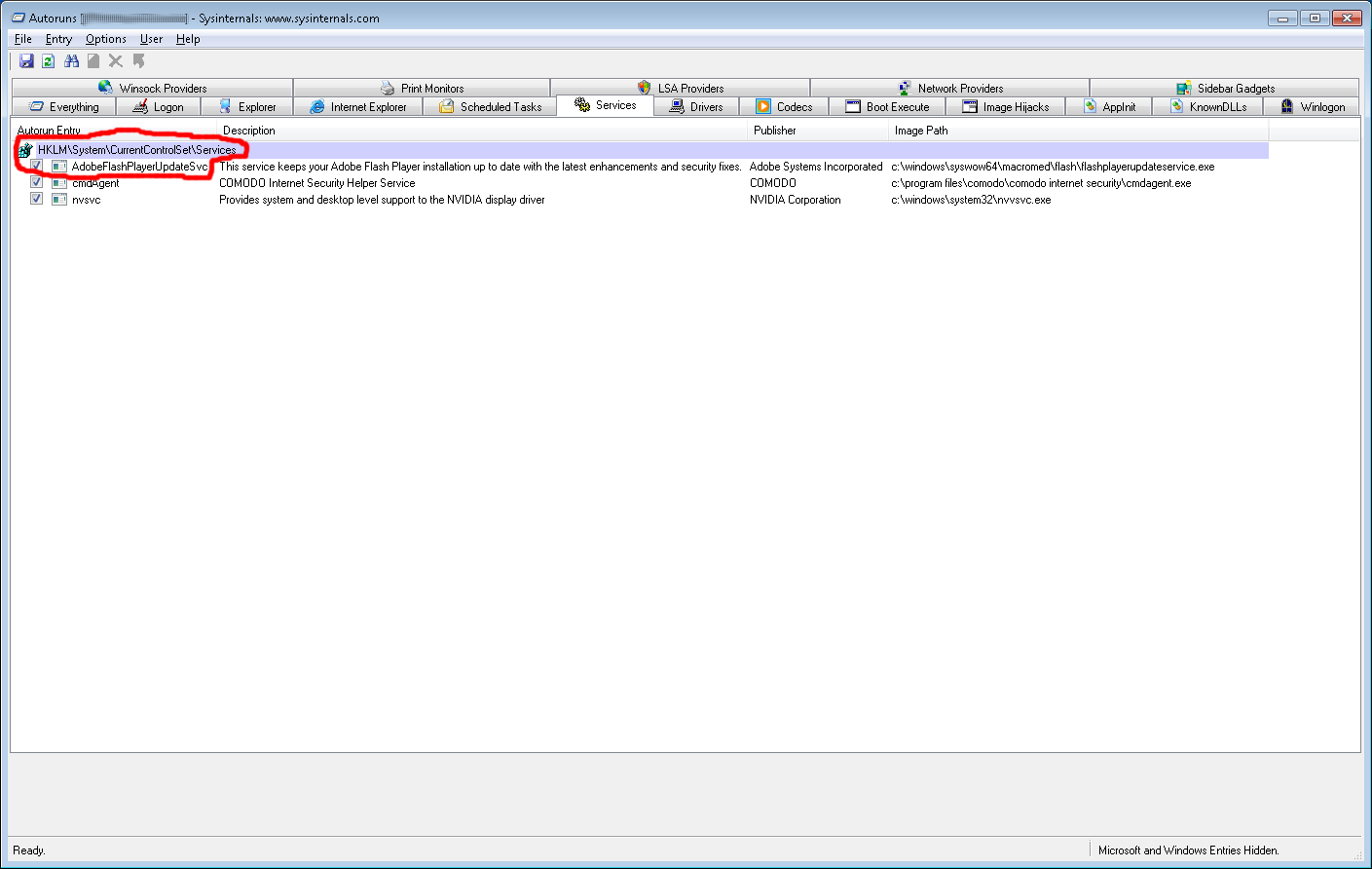1372x869 pixels.
Task: Open the Entry menu
Action: 58,39
